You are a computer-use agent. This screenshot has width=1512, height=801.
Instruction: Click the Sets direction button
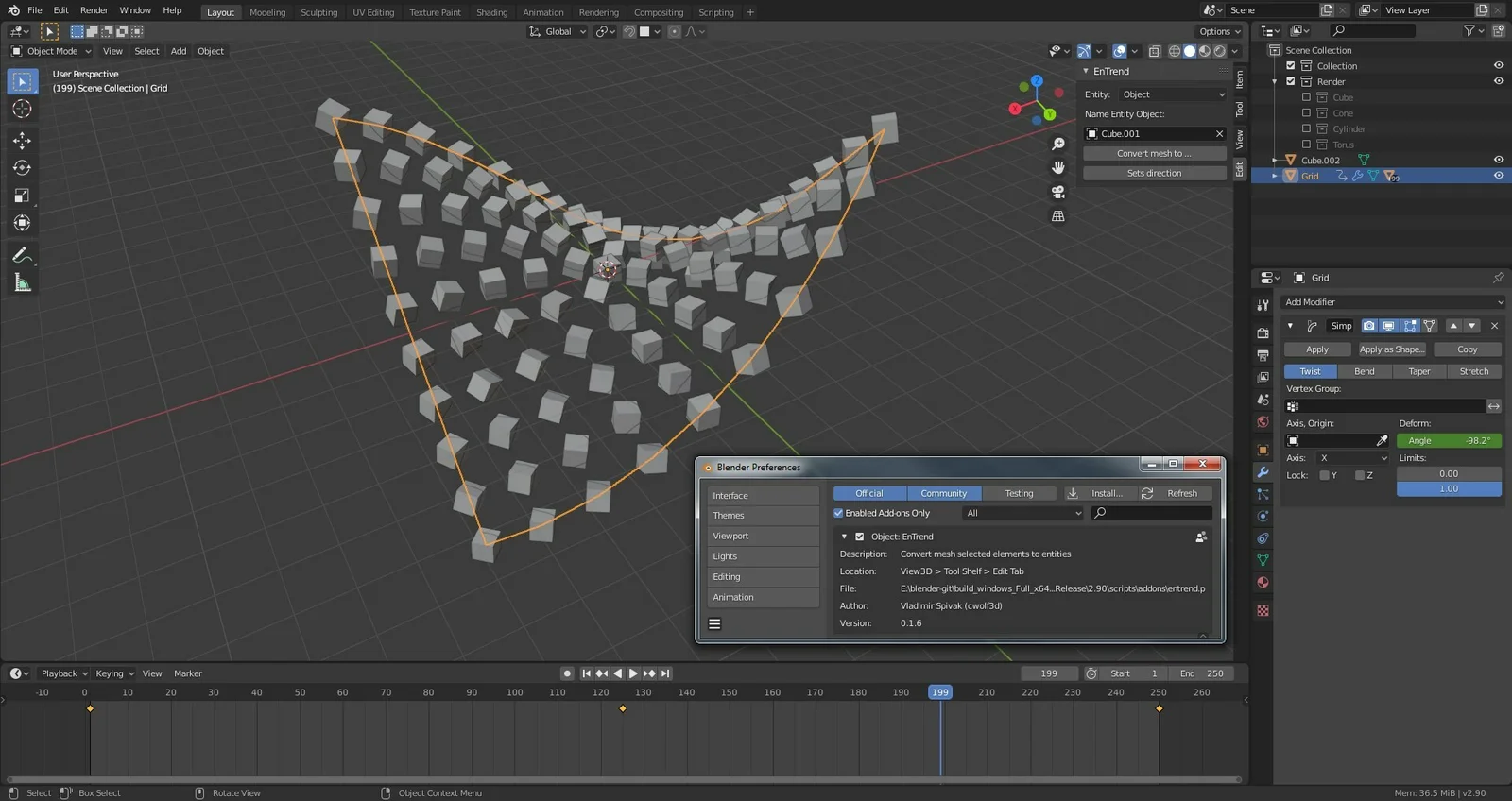coord(1155,173)
